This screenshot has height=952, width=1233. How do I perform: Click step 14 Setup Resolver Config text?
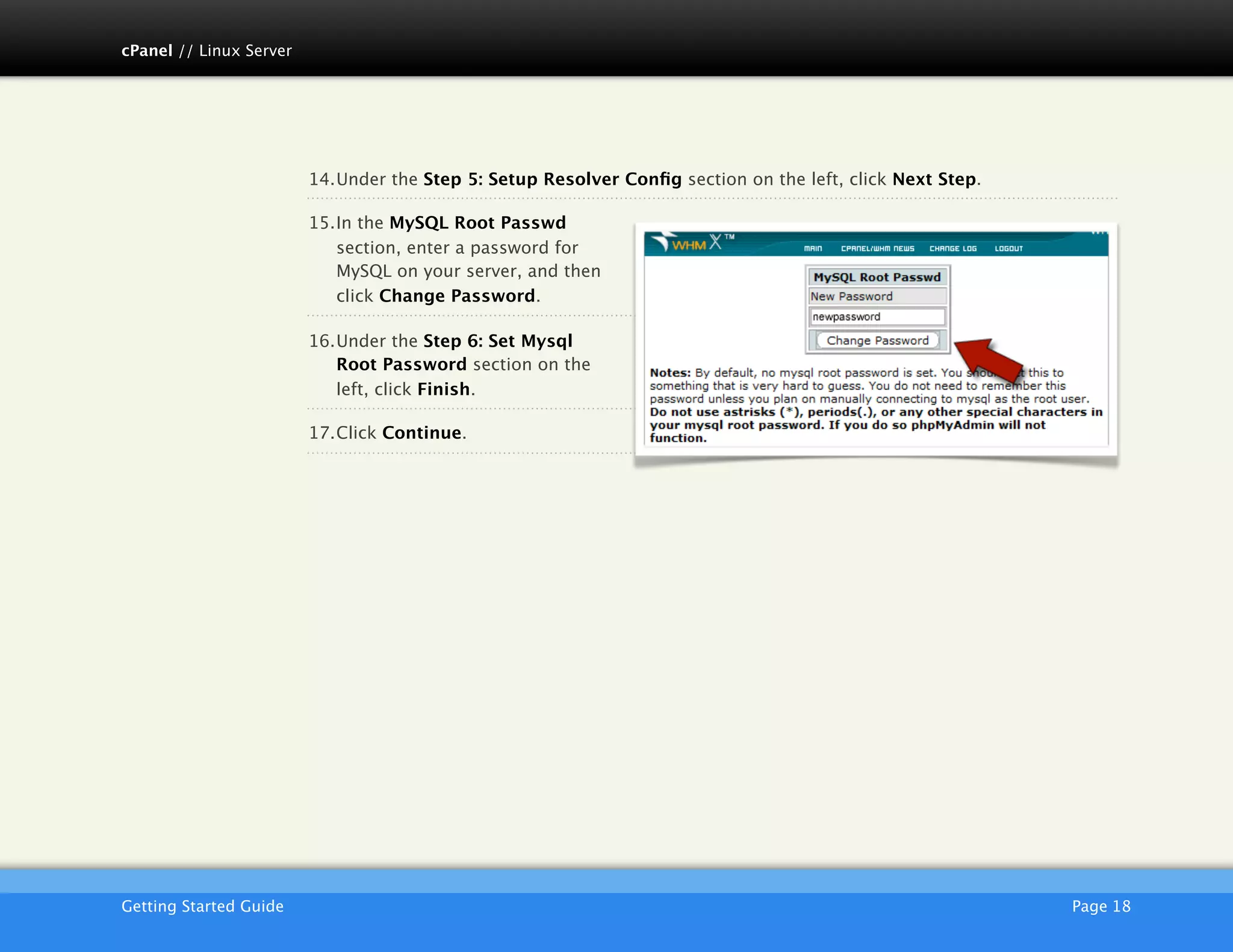[645, 179]
